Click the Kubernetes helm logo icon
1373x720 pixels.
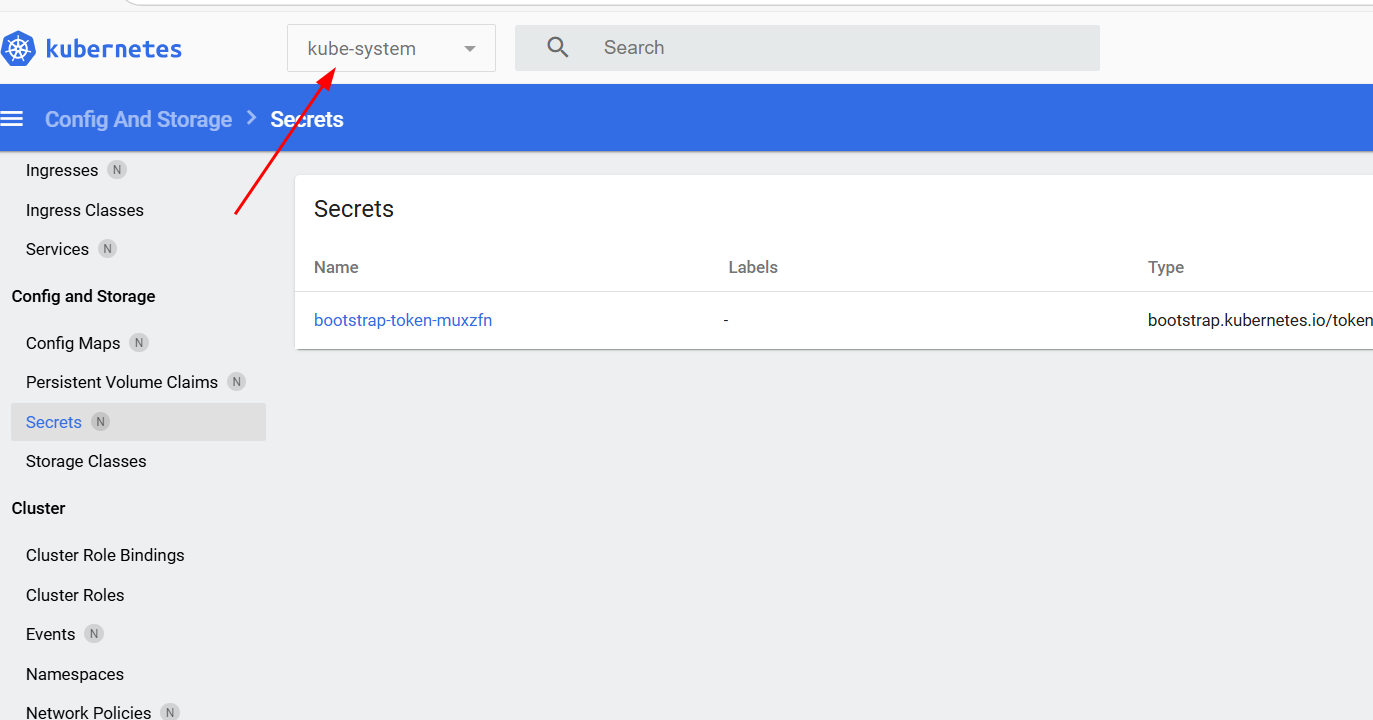click(18, 48)
